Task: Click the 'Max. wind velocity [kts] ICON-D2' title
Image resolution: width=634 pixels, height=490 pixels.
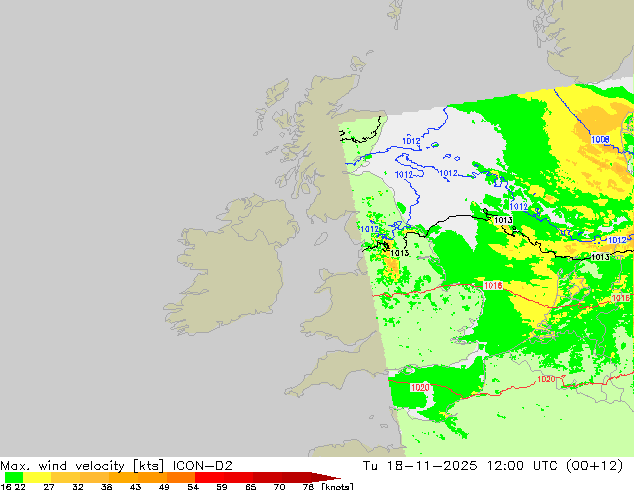Action: click(x=116, y=466)
